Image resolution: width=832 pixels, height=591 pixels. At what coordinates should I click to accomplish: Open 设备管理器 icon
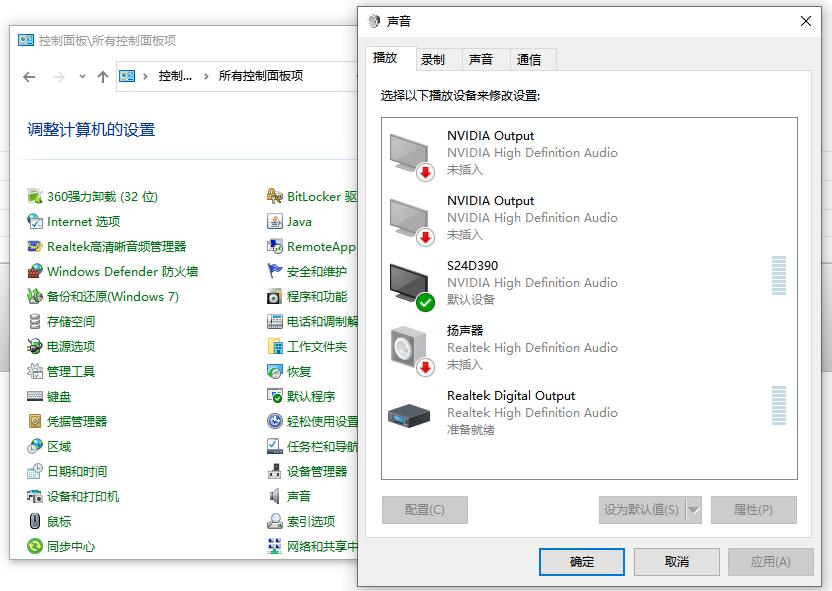(274, 471)
